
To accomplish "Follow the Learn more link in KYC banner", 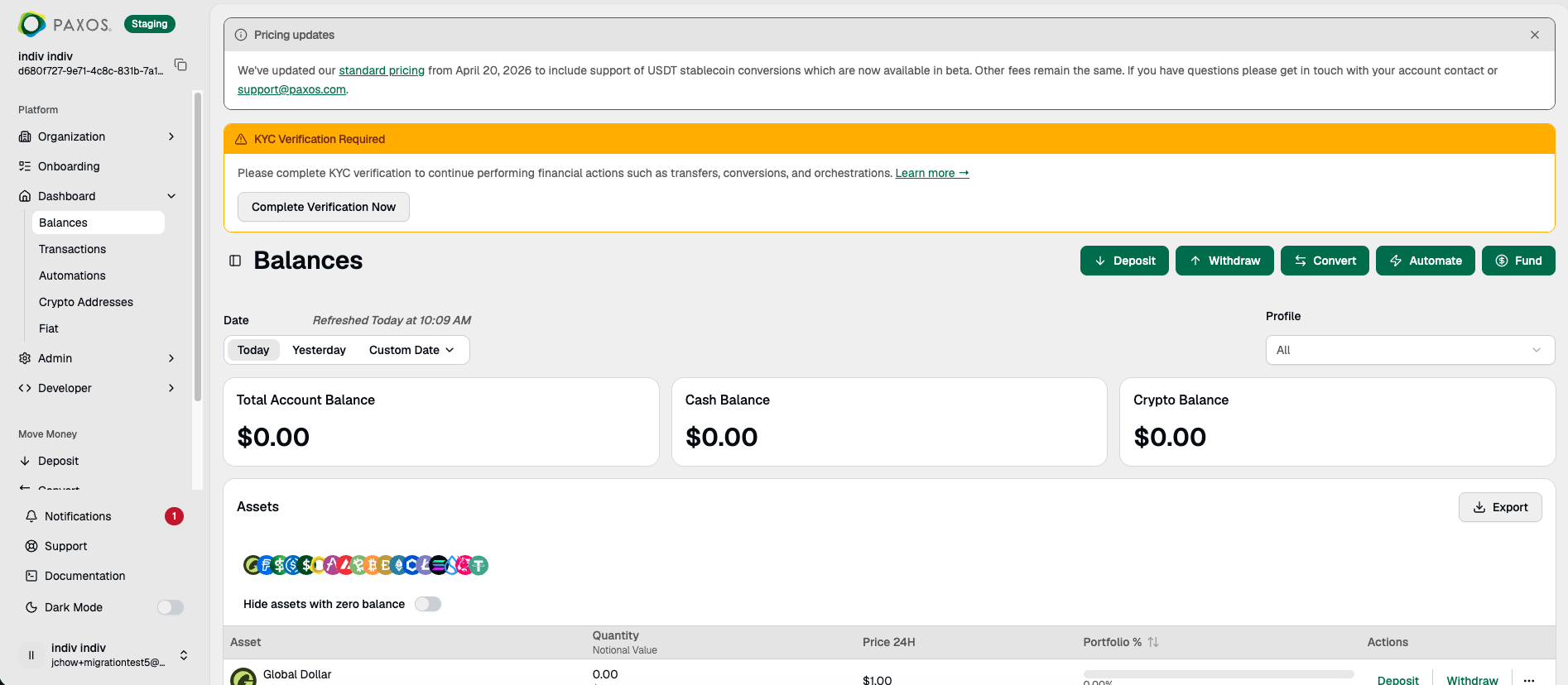I will (932, 173).
